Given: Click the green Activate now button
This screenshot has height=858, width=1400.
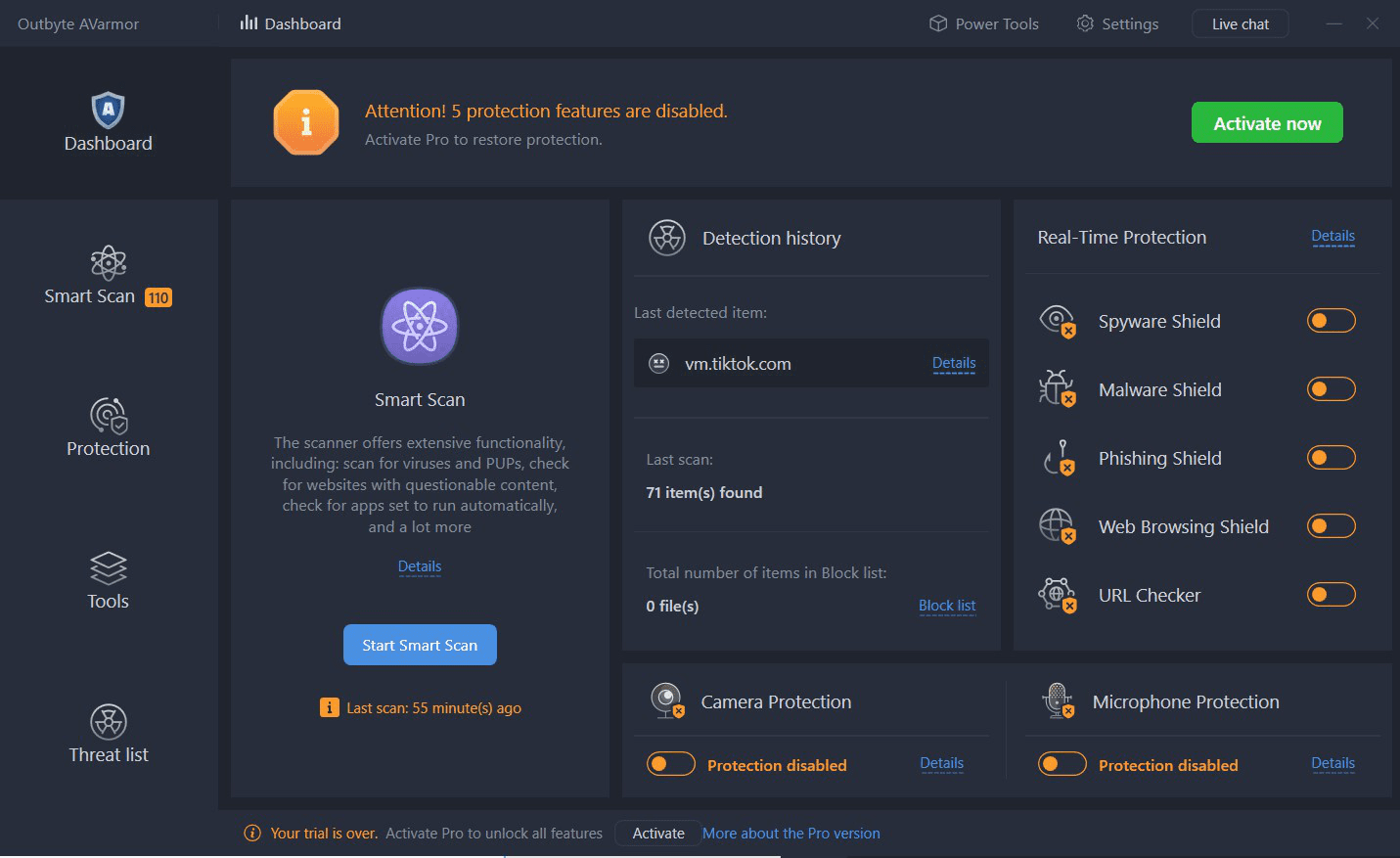Looking at the screenshot, I should 1267,123.
